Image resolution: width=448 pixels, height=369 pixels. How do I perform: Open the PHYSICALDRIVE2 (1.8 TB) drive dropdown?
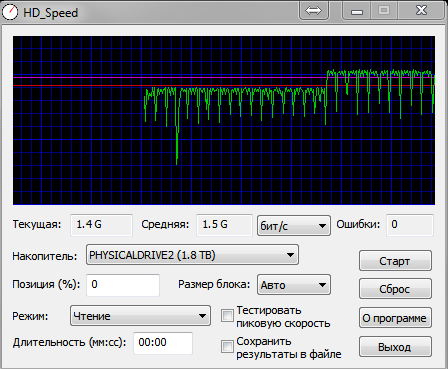[x=192, y=255]
